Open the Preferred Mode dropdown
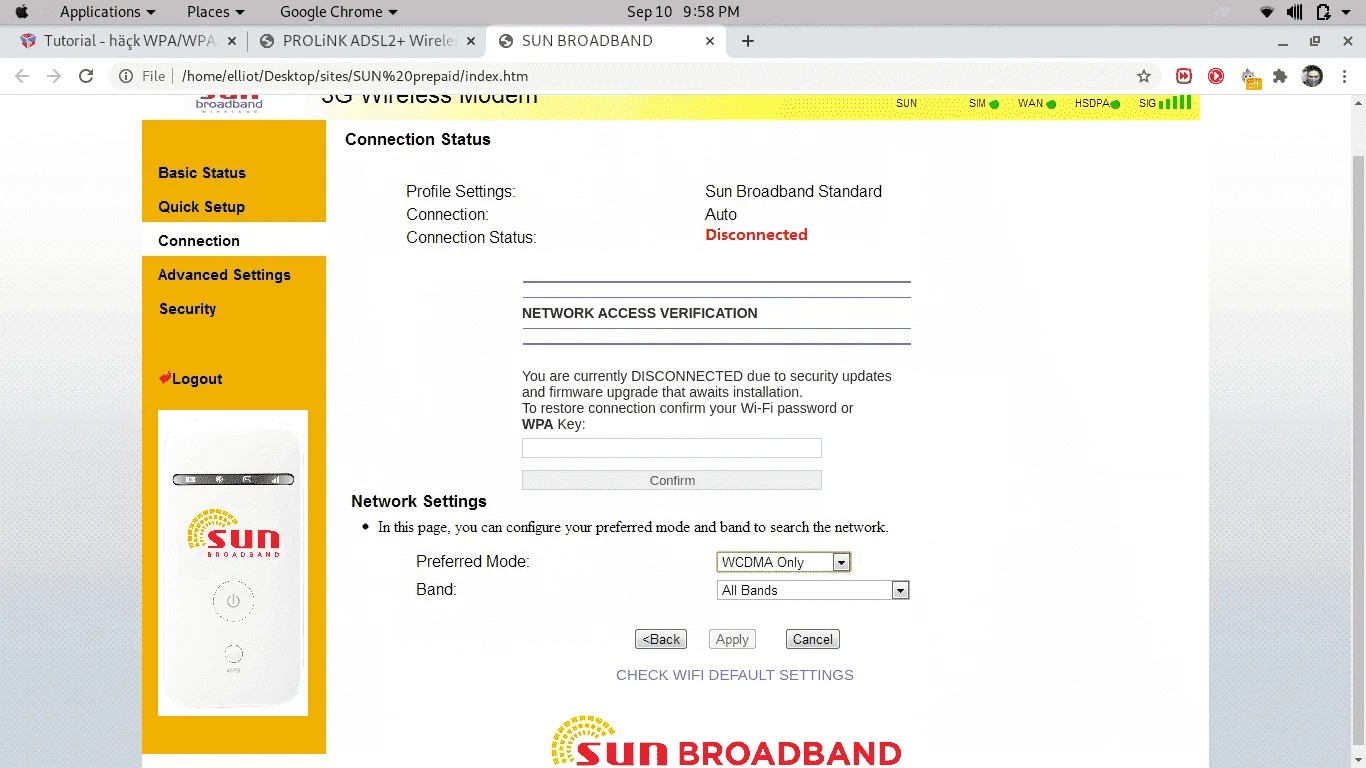Viewport: 1366px width, 768px height. [783, 562]
